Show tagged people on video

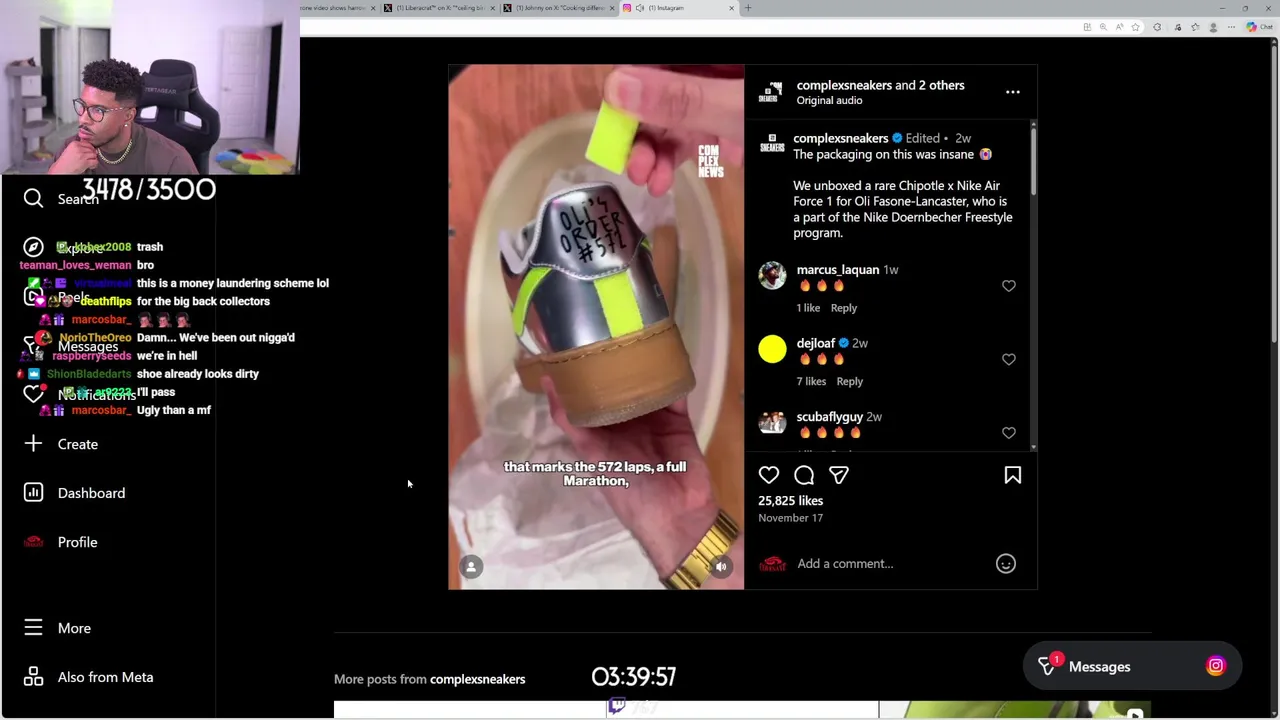point(471,566)
